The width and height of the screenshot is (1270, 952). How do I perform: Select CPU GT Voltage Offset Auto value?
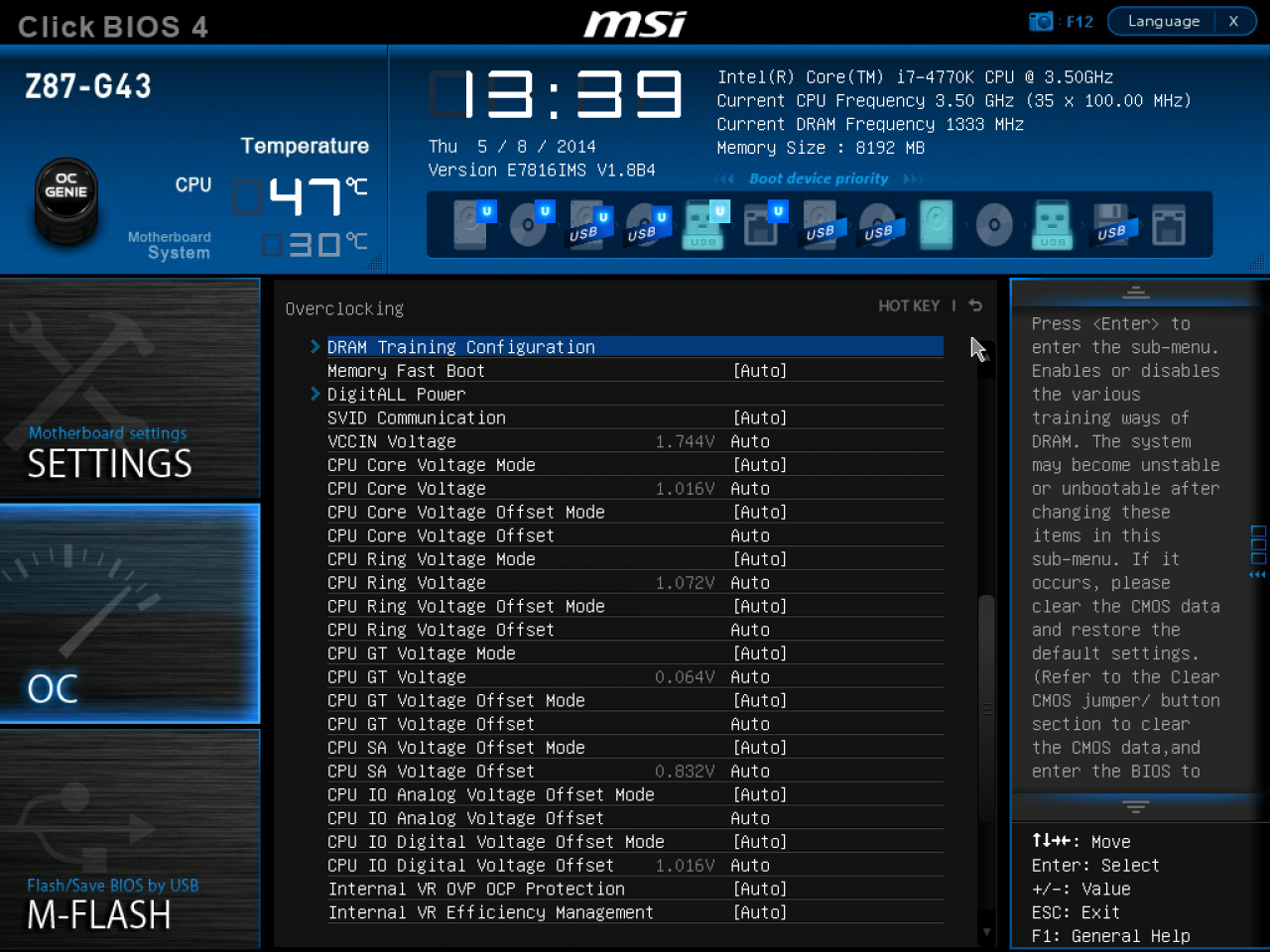tap(750, 724)
